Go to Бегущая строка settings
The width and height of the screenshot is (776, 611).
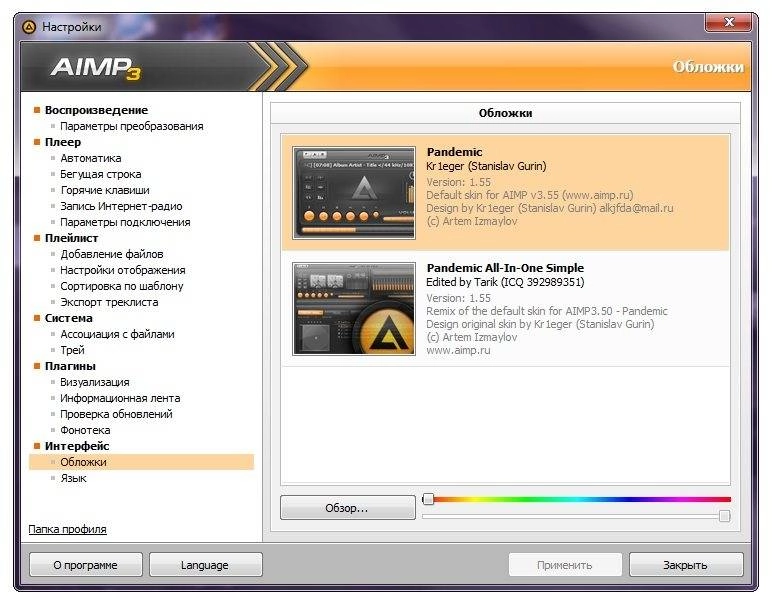(x=100, y=174)
